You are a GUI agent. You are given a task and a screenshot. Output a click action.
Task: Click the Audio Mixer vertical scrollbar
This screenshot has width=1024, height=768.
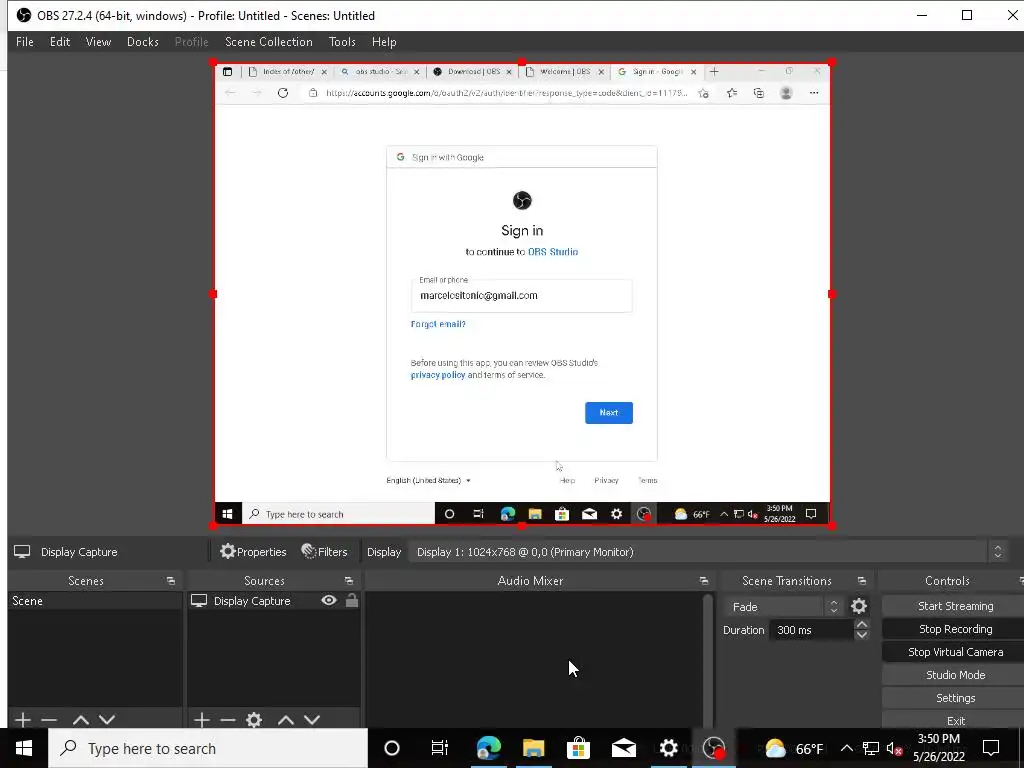tap(707, 660)
